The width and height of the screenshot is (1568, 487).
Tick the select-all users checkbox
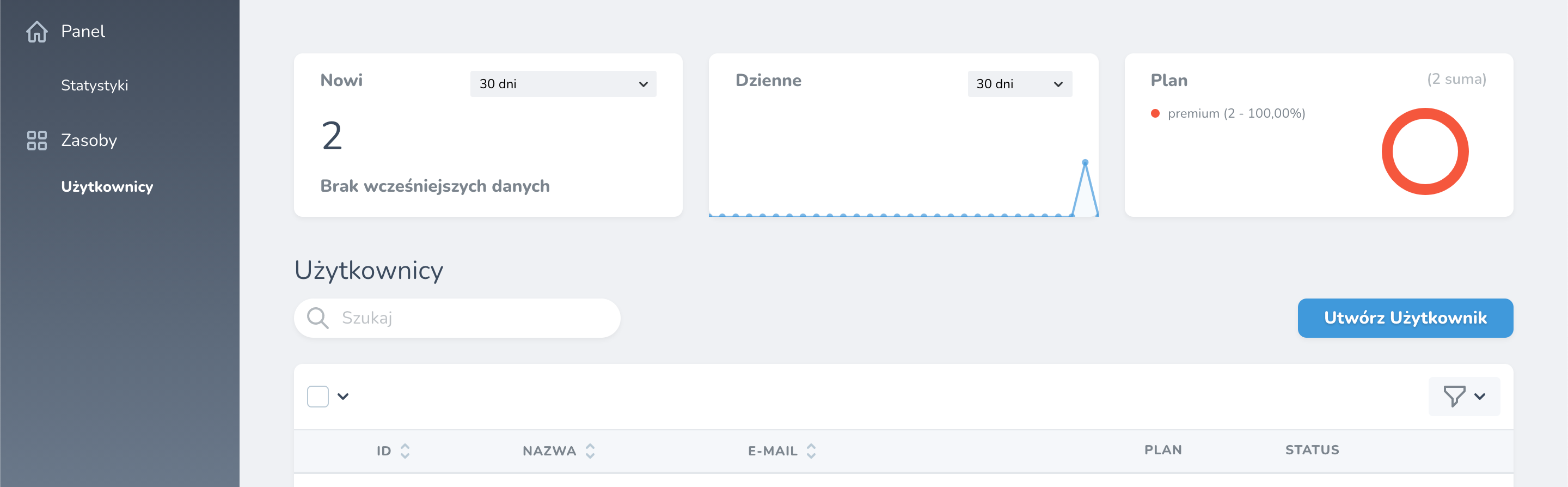coord(318,396)
